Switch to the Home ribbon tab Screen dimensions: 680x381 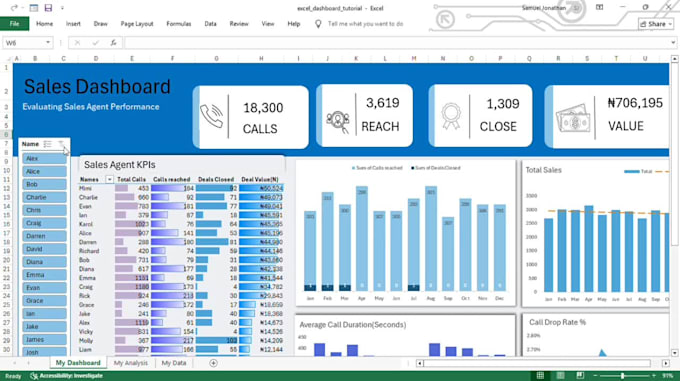(44, 24)
